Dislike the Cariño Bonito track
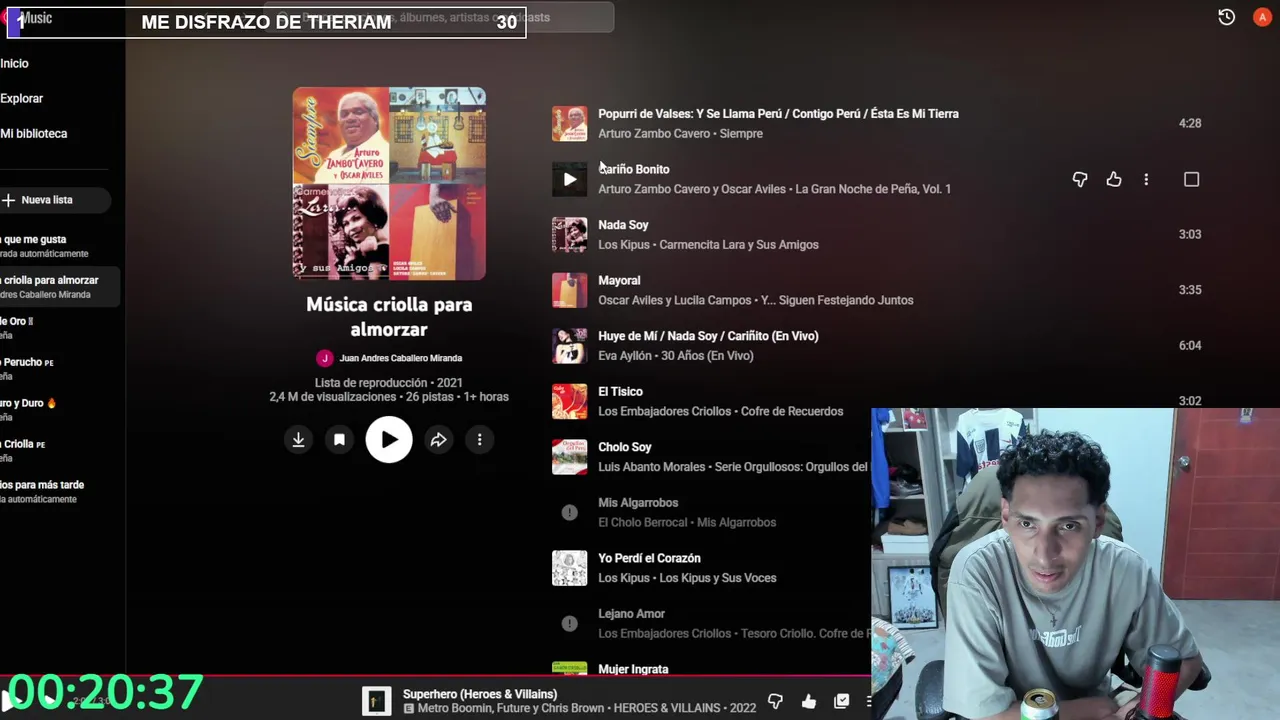Image resolution: width=1280 pixels, height=720 pixels. point(1080,179)
